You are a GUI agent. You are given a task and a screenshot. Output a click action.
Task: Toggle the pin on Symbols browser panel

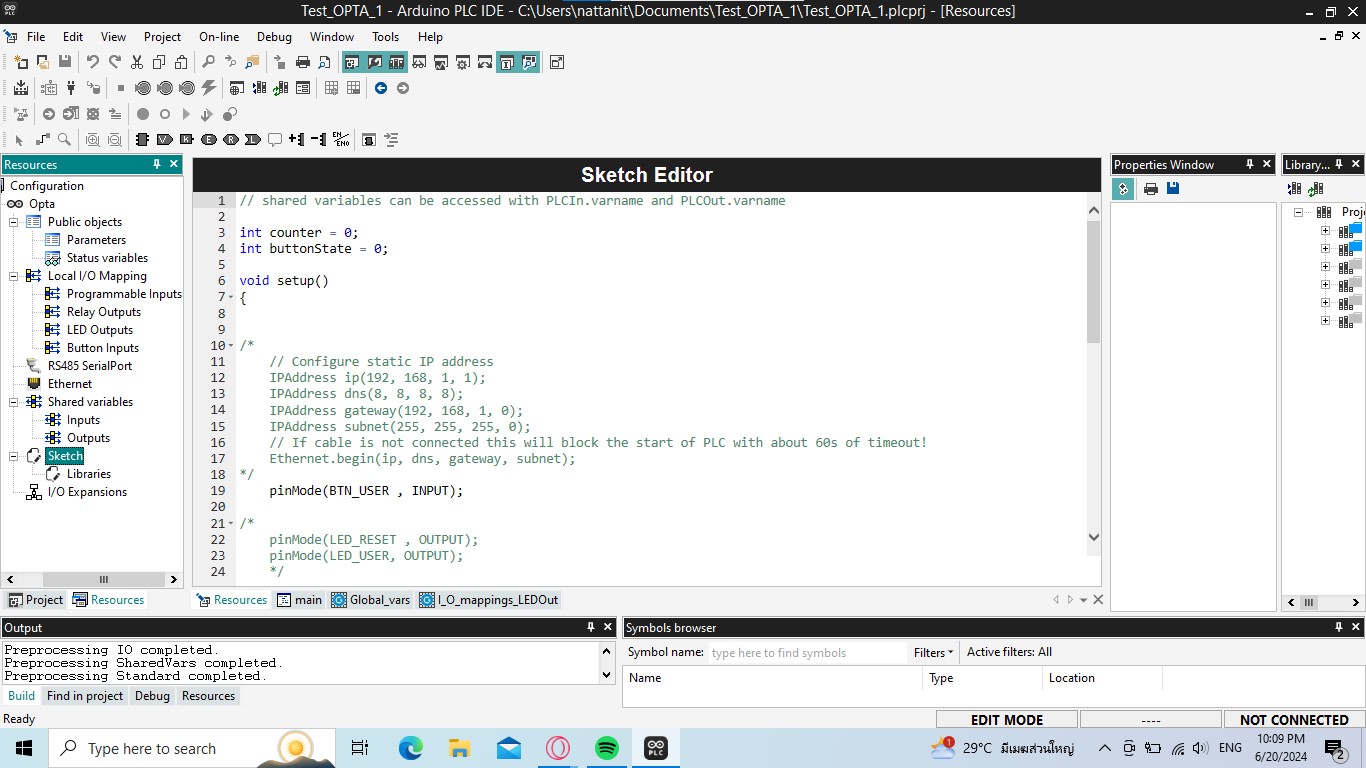(x=1339, y=628)
